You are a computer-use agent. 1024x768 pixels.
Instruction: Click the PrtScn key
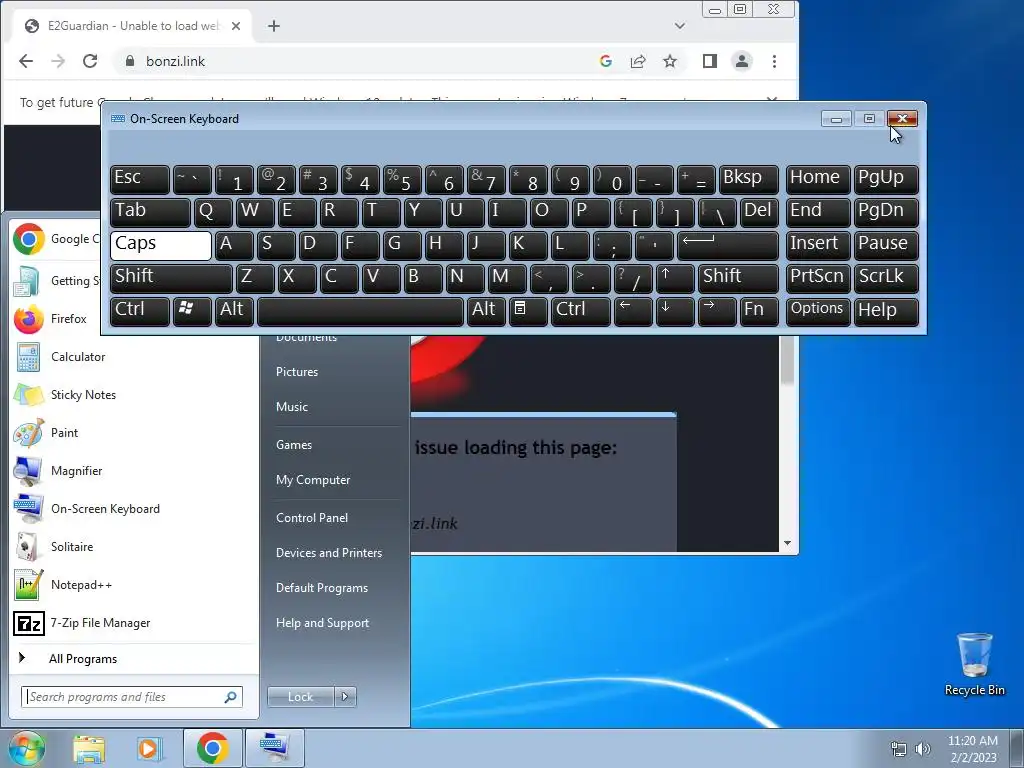[818, 278]
